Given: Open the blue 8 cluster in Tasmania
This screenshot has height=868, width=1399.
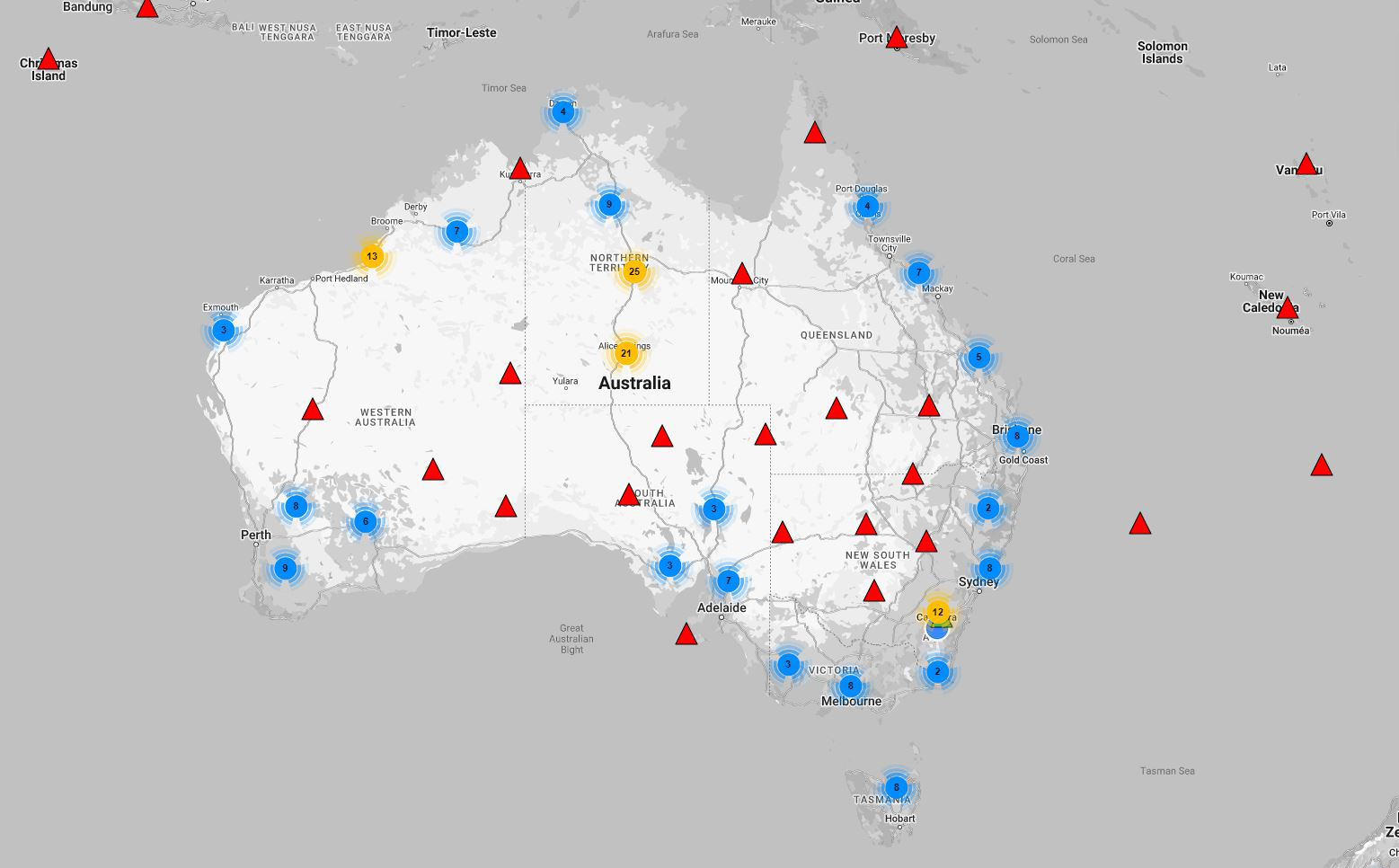Looking at the screenshot, I should [x=896, y=787].
